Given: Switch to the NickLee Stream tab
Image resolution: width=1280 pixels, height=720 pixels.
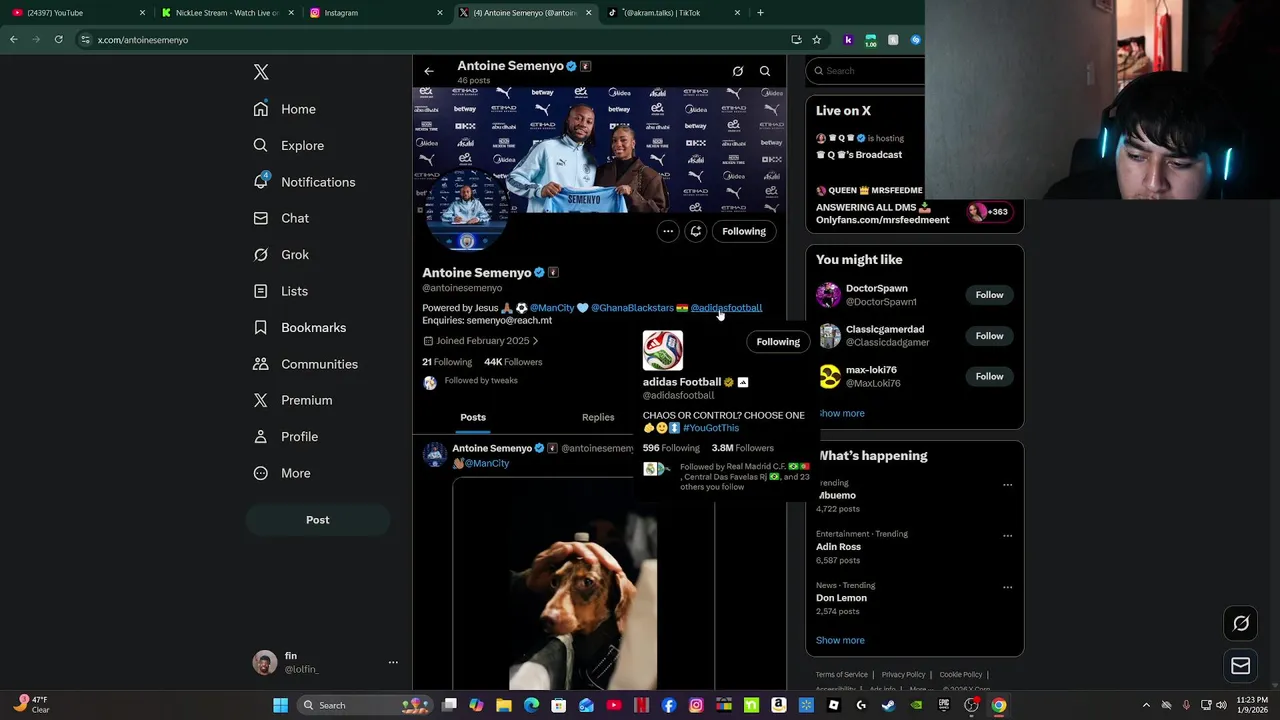Looking at the screenshot, I should pyautogui.click(x=228, y=13).
